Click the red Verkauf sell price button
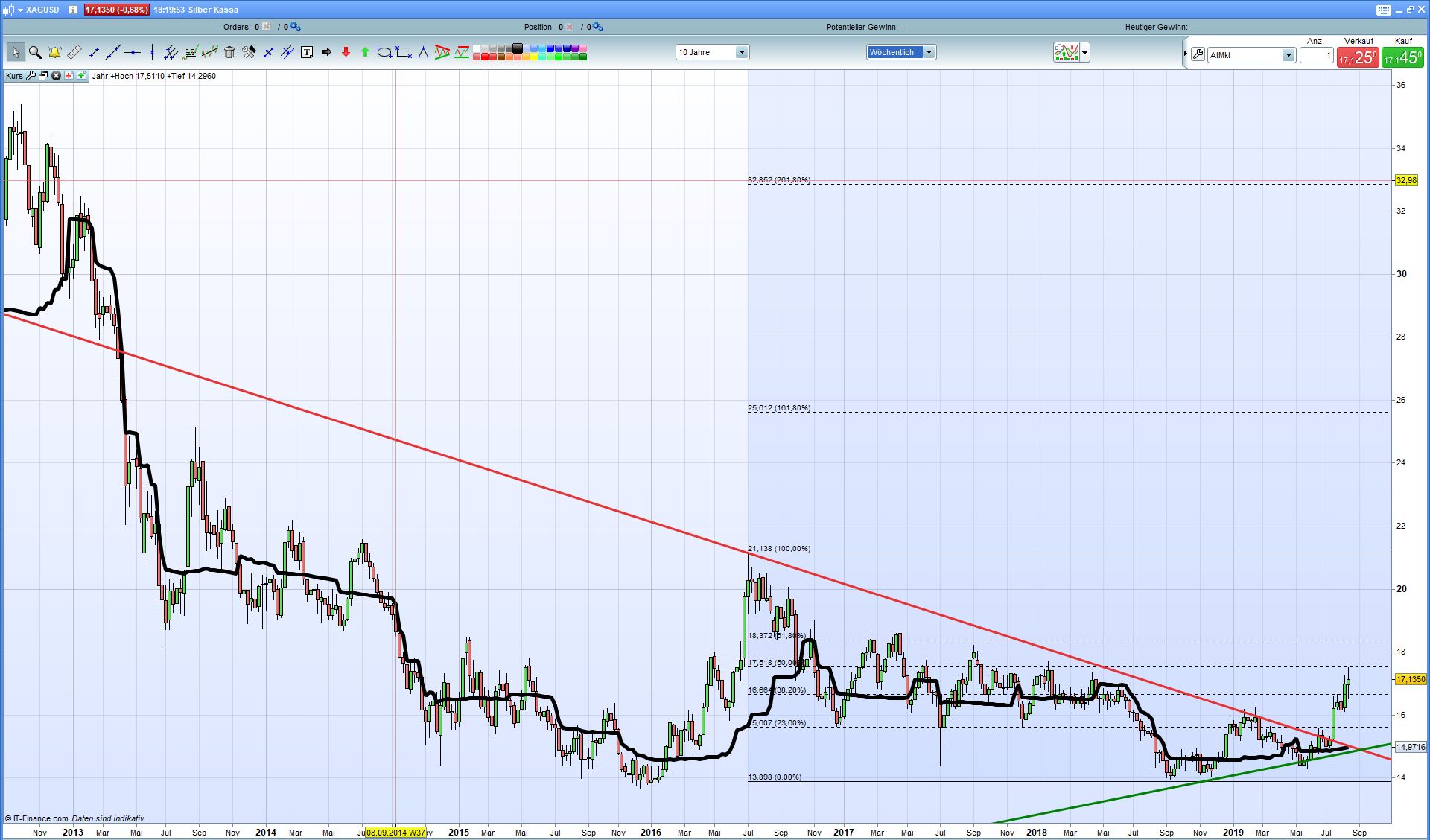This screenshot has height=840, width=1430. pos(1358,57)
